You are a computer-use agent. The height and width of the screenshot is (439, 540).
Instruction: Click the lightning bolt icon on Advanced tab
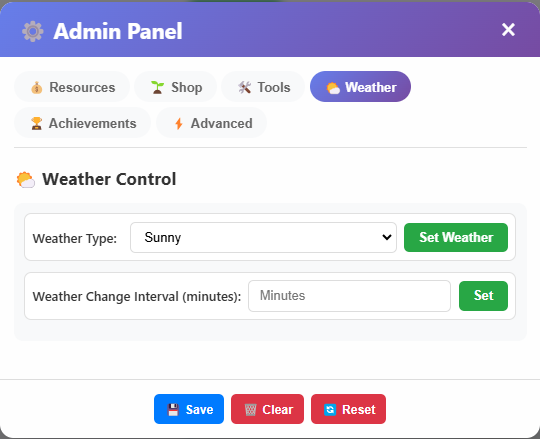click(x=179, y=123)
